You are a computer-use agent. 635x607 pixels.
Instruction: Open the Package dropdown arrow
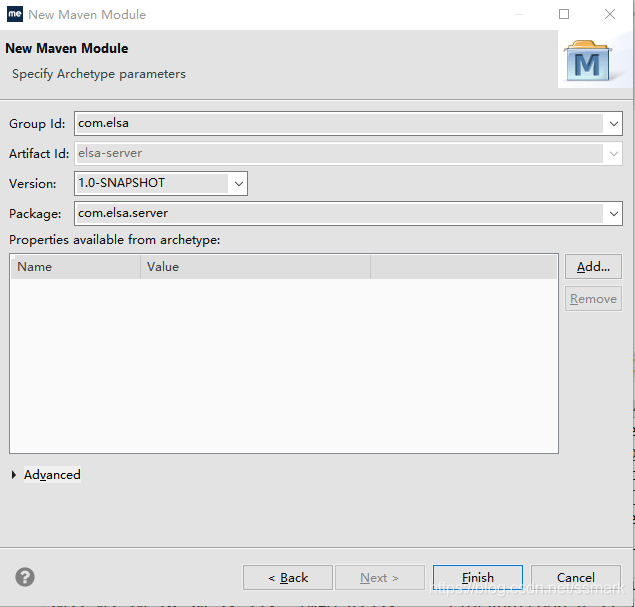(x=614, y=213)
